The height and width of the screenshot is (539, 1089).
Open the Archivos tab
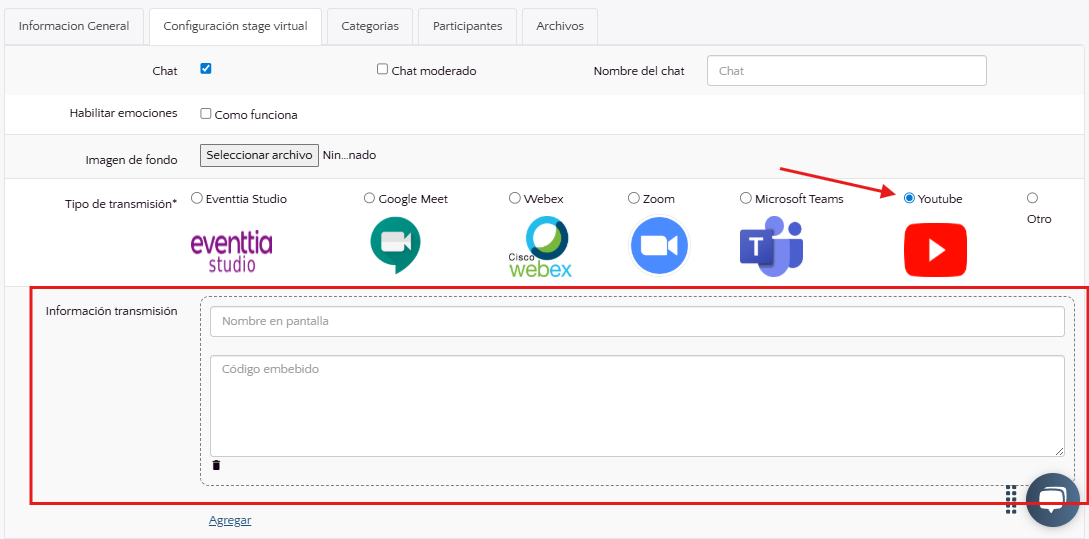[x=559, y=26]
